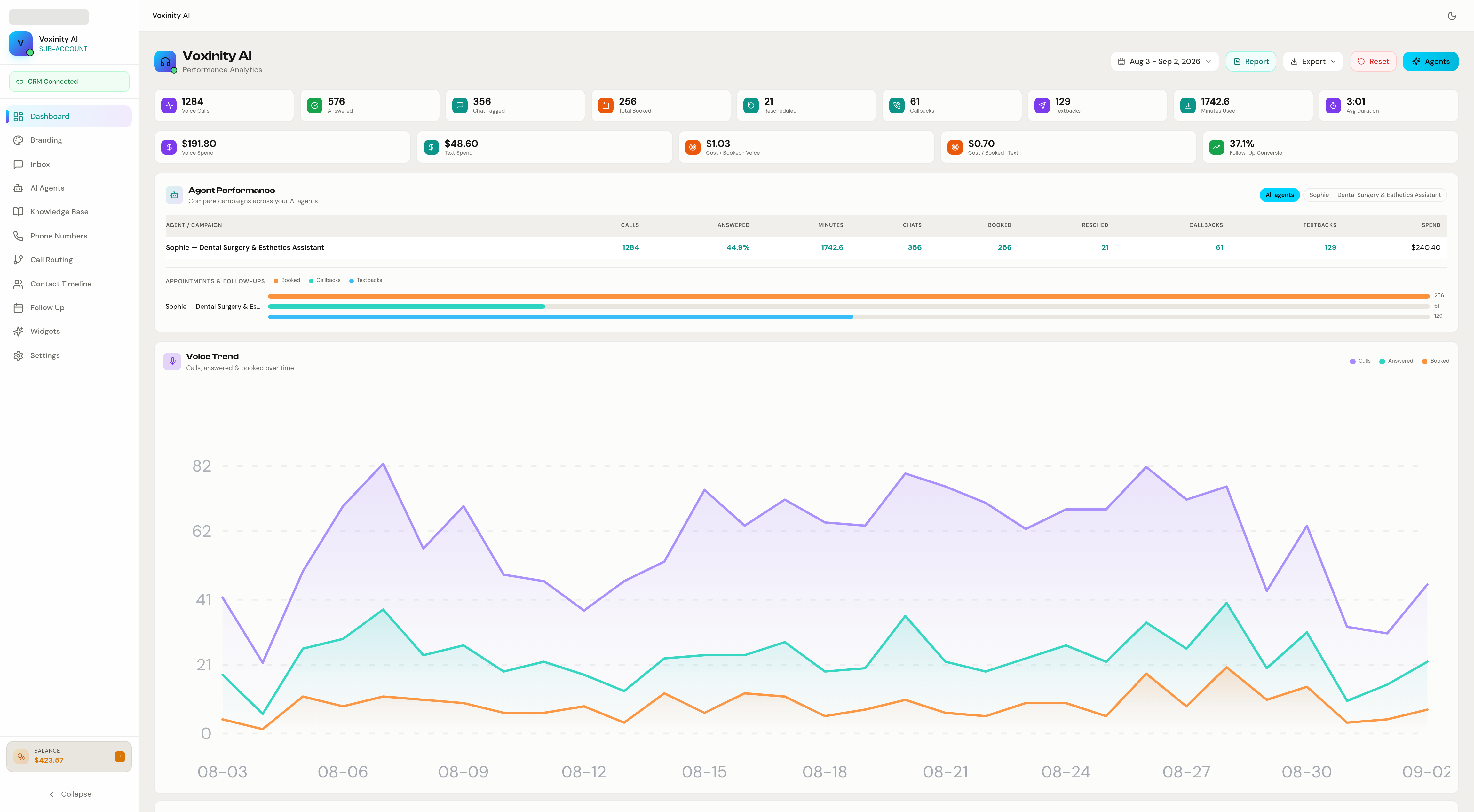
Task: Click the Cost / Booked · Text target icon
Action: pyautogui.click(x=955, y=147)
